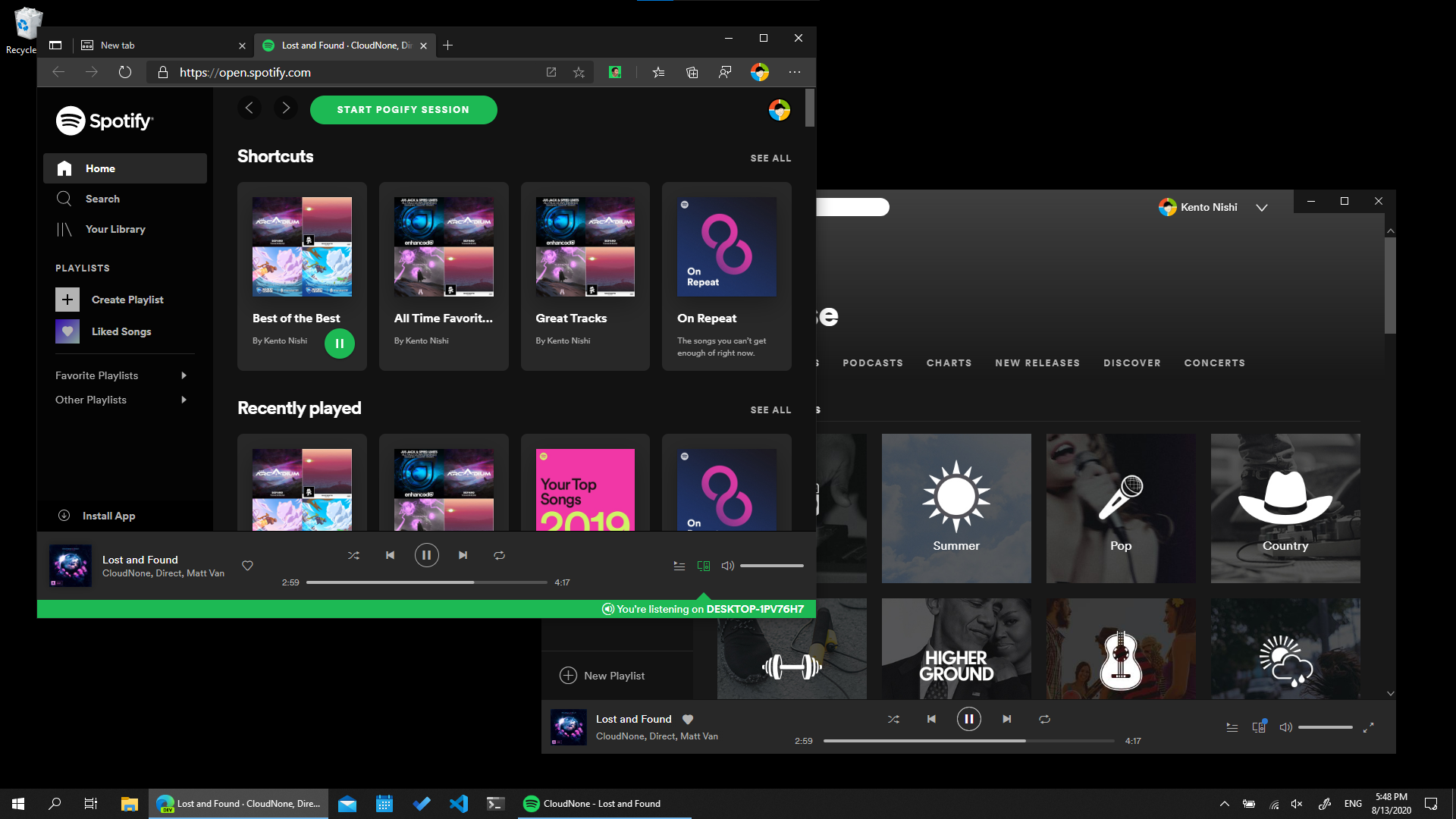Viewport: 1456px width, 819px height.
Task: Open devices menu in the desktop Spotify app
Action: coord(1259,726)
